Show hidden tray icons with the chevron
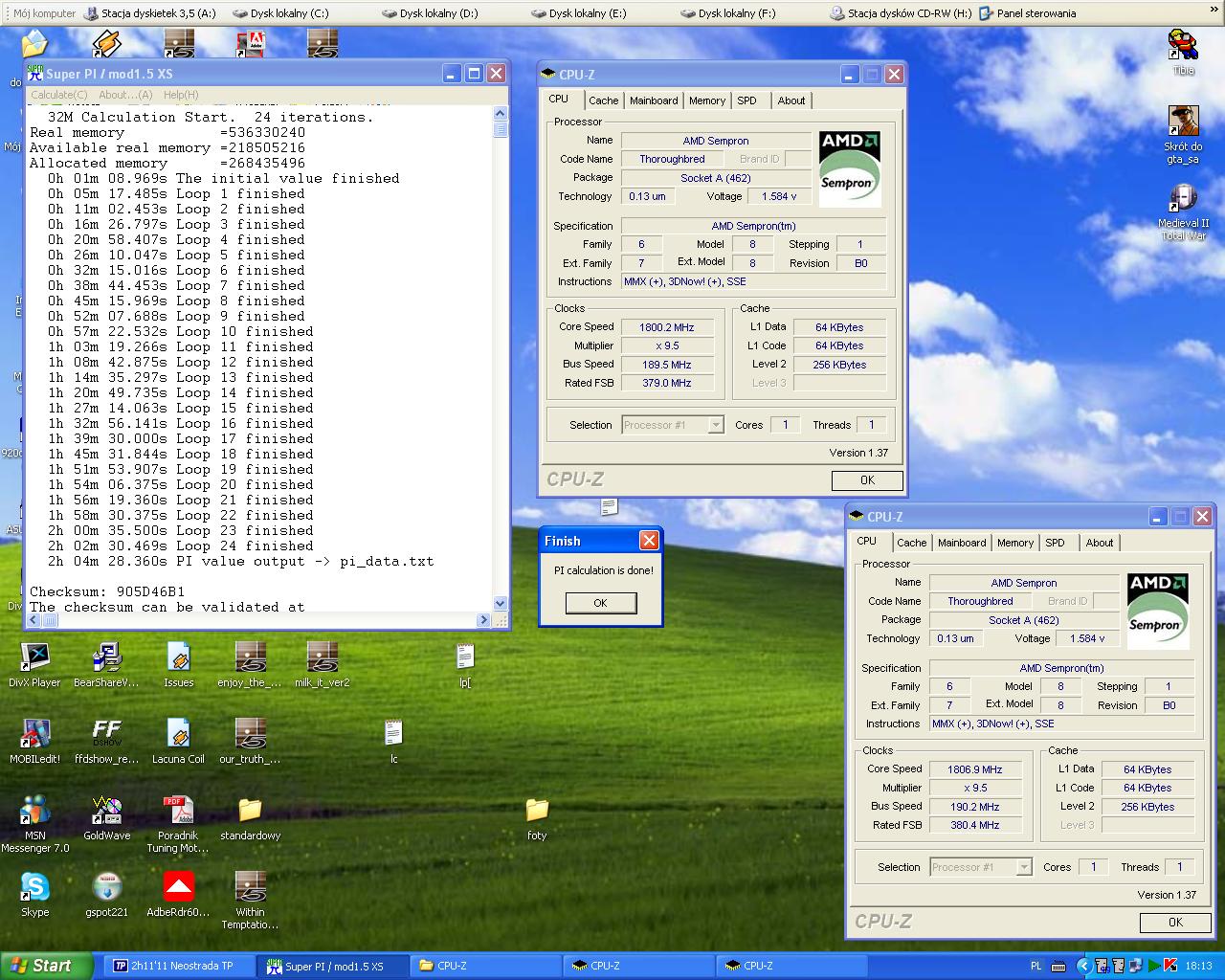 1083,966
